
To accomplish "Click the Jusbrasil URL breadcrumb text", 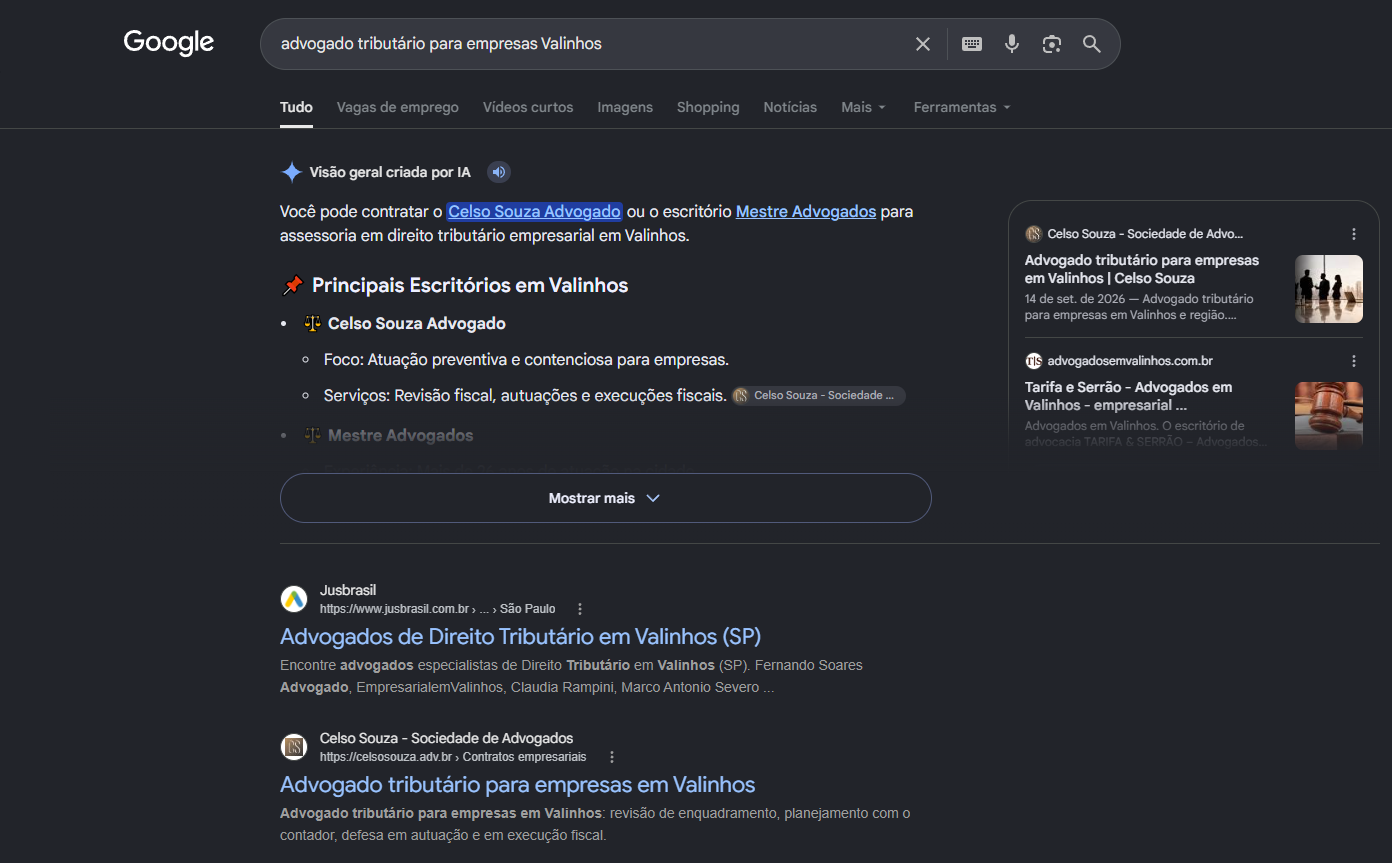I will 437,609.
